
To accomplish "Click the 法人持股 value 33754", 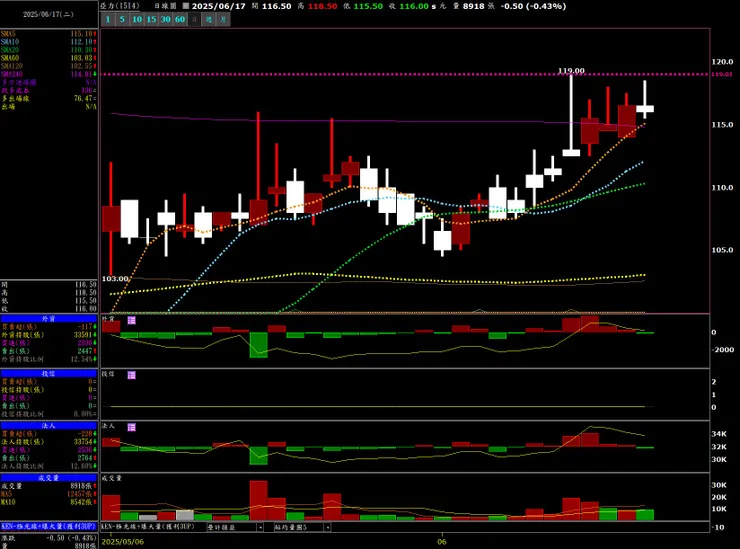I will [x=83, y=442].
